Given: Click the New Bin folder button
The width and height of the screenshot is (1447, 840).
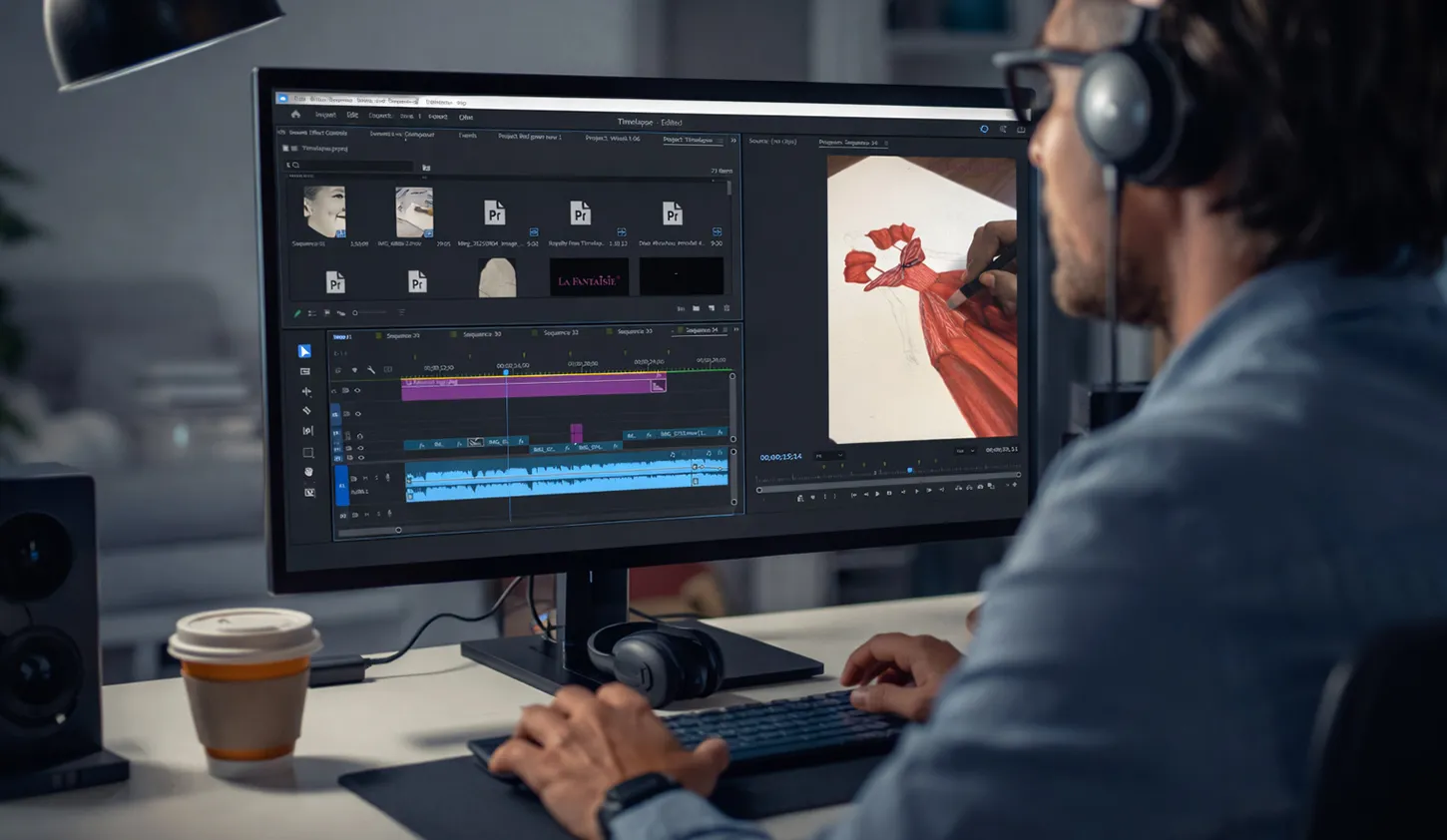Looking at the screenshot, I should (x=696, y=308).
